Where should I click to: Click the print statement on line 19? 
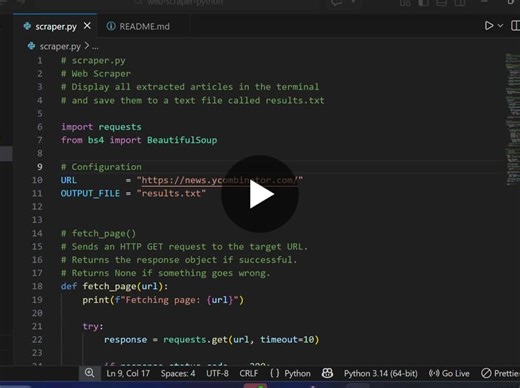click(x=163, y=300)
